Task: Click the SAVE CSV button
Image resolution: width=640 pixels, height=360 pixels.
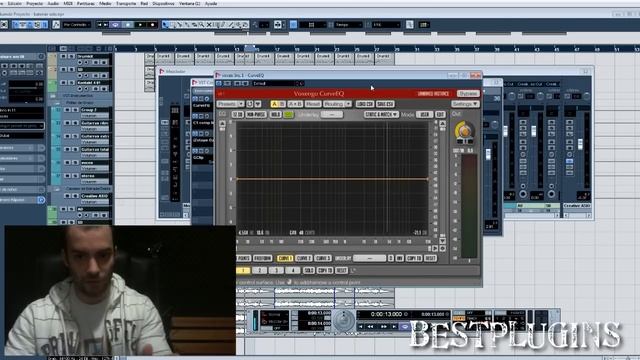Action: click(x=385, y=104)
